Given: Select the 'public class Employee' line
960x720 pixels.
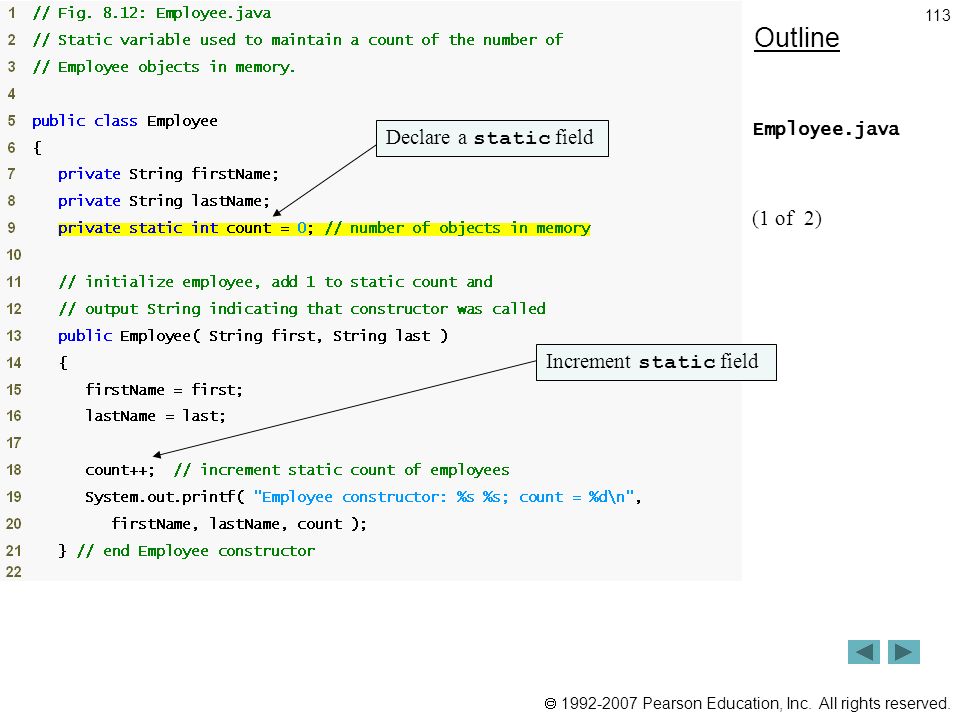Looking at the screenshot, I should [125, 121].
